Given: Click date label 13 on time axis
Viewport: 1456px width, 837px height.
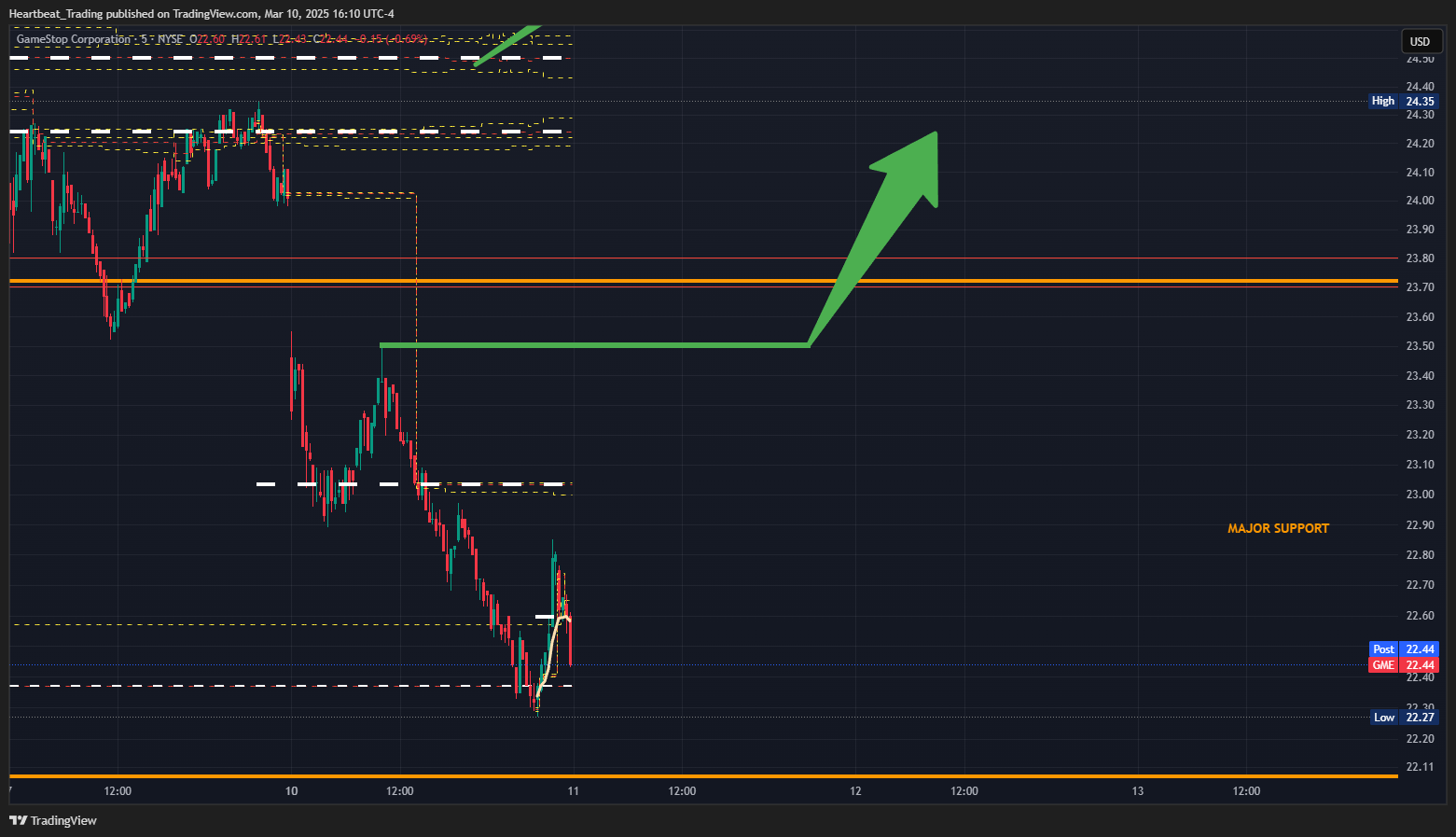Looking at the screenshot, I should tap(1137, 791).
